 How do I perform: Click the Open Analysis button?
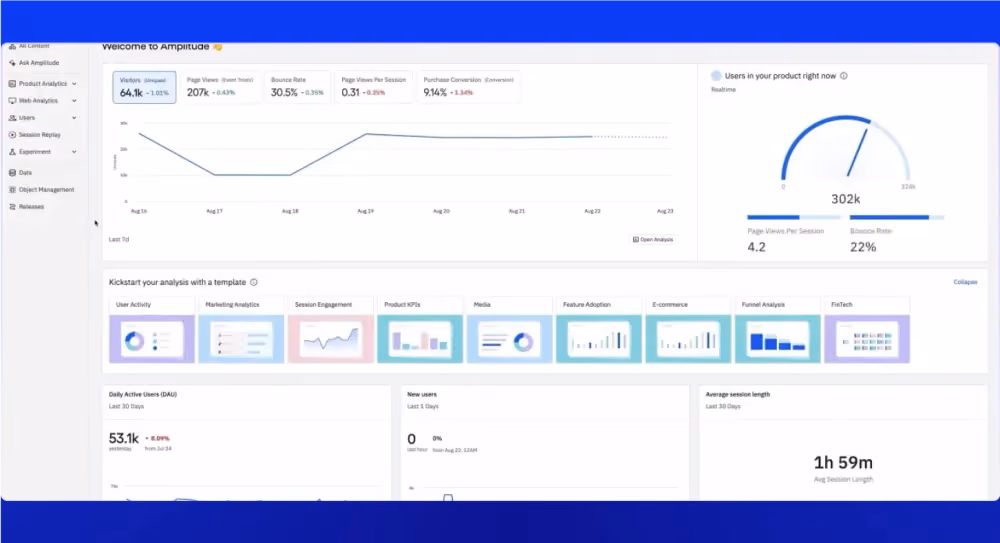tap(653, 240)
